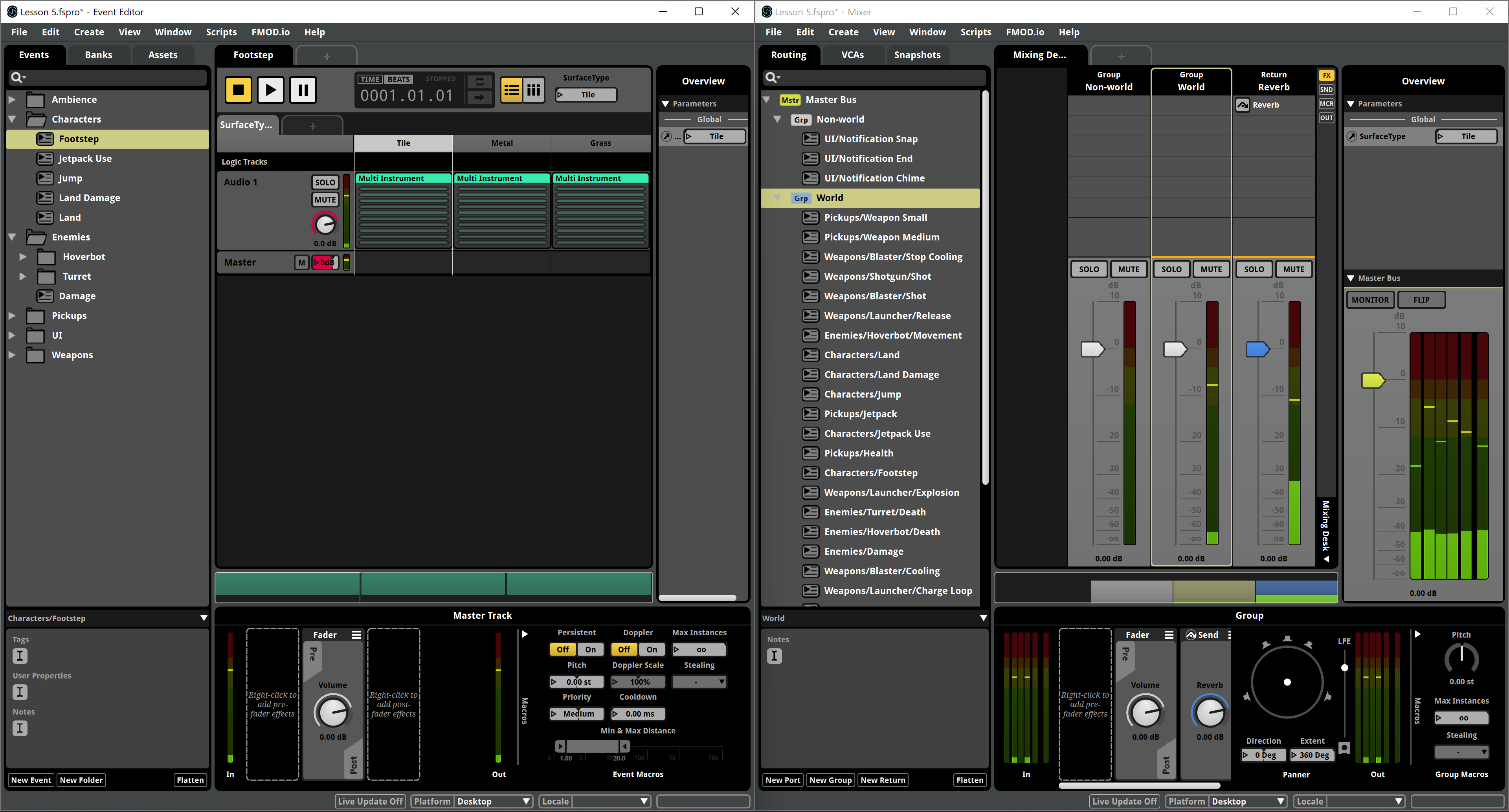Click the Play transport button
The image size is (1509, 812).
click(270, 90)
